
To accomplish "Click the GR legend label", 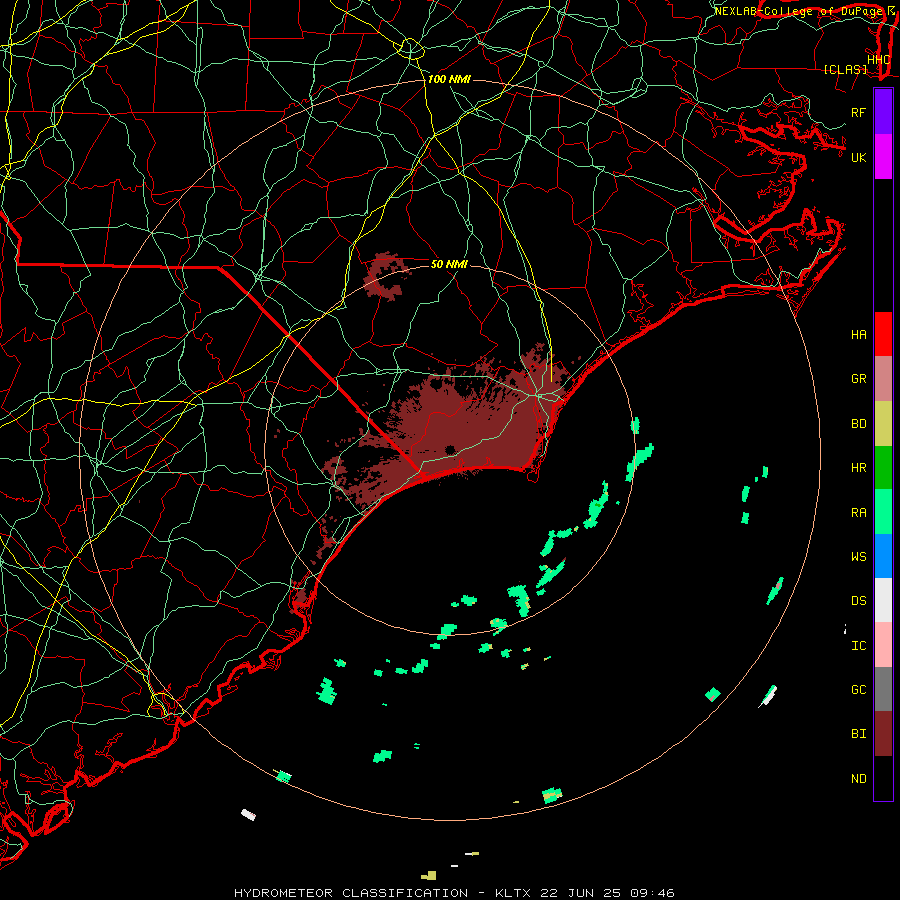I will [859, 379].
